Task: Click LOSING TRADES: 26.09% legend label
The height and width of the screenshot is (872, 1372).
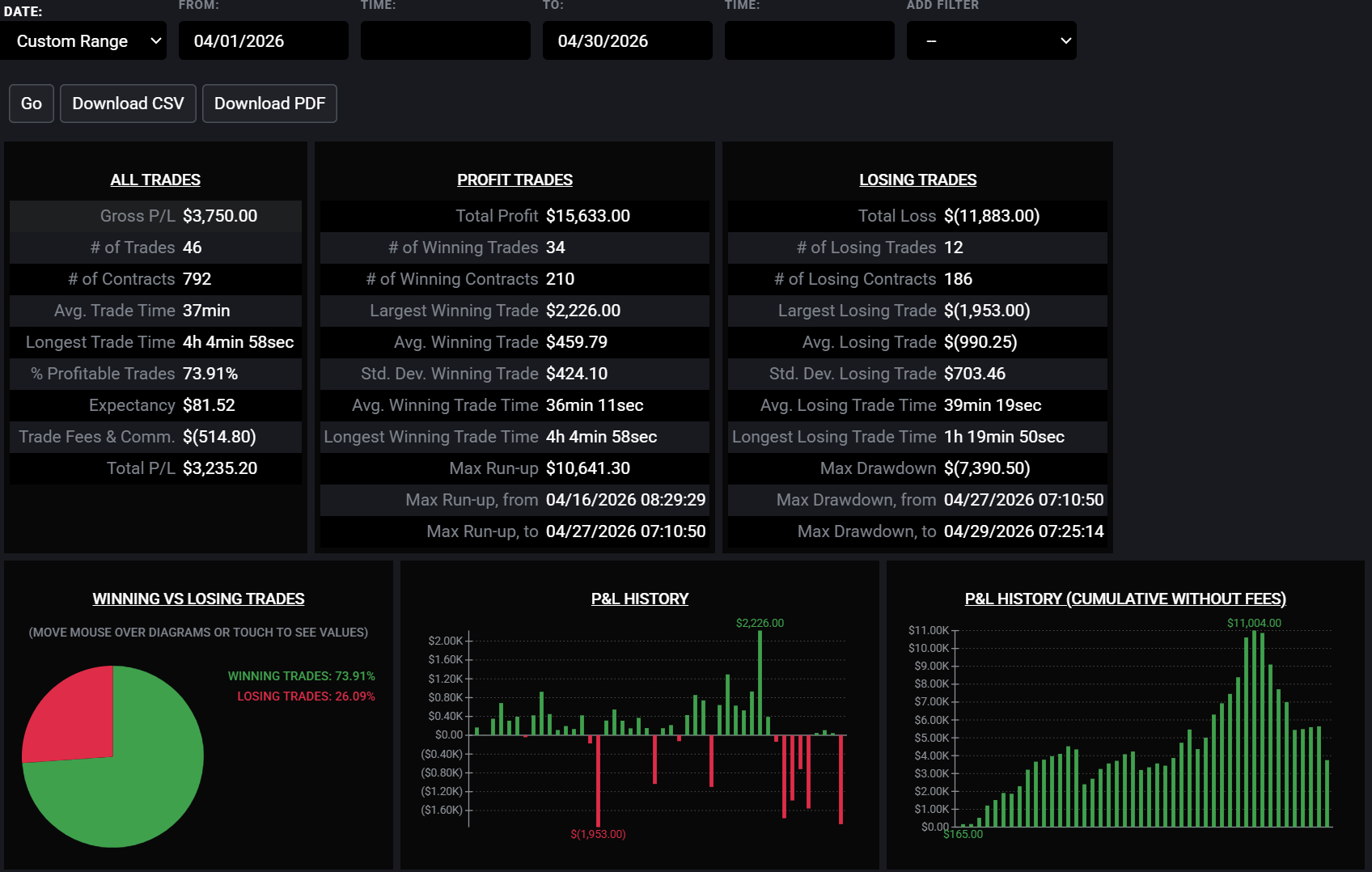Action: tap(306, 696)
